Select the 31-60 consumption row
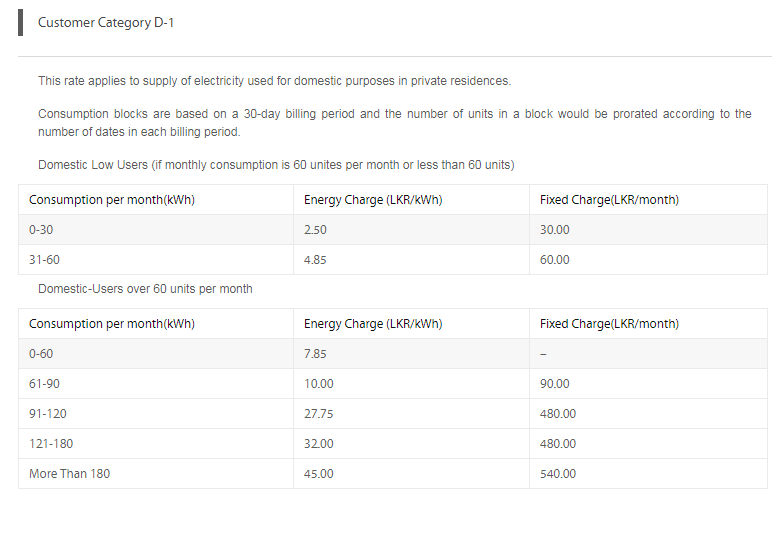Screen dimensions: 779x537 [392, 260]
